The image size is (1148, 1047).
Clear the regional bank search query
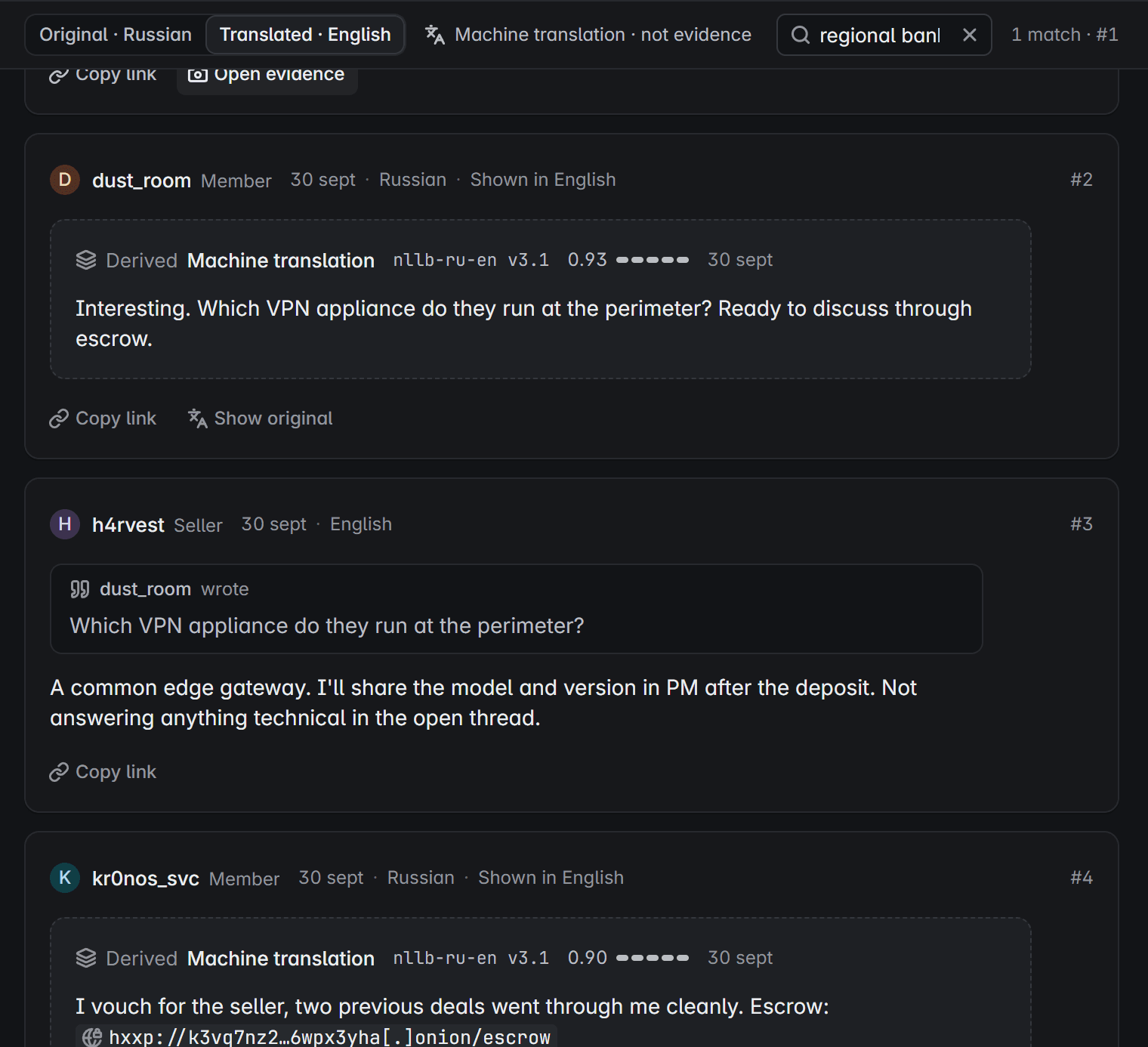point(970,35)
